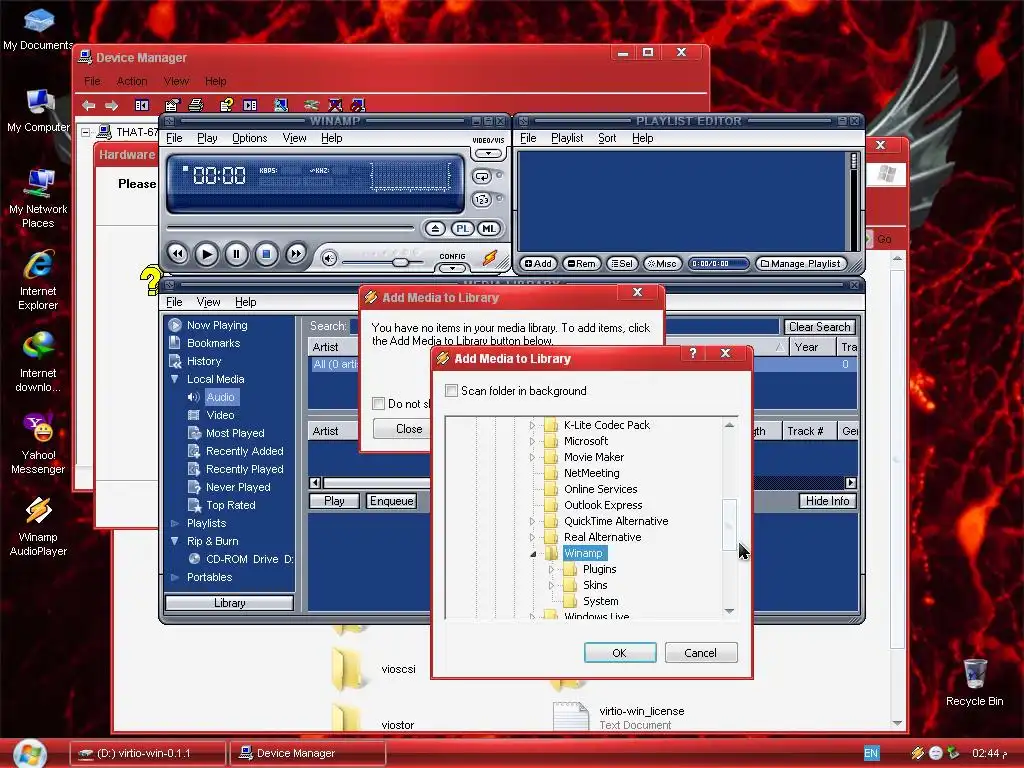1024x768 pixels.
Task: Click the playlist Add button
Action: [538, 263]
